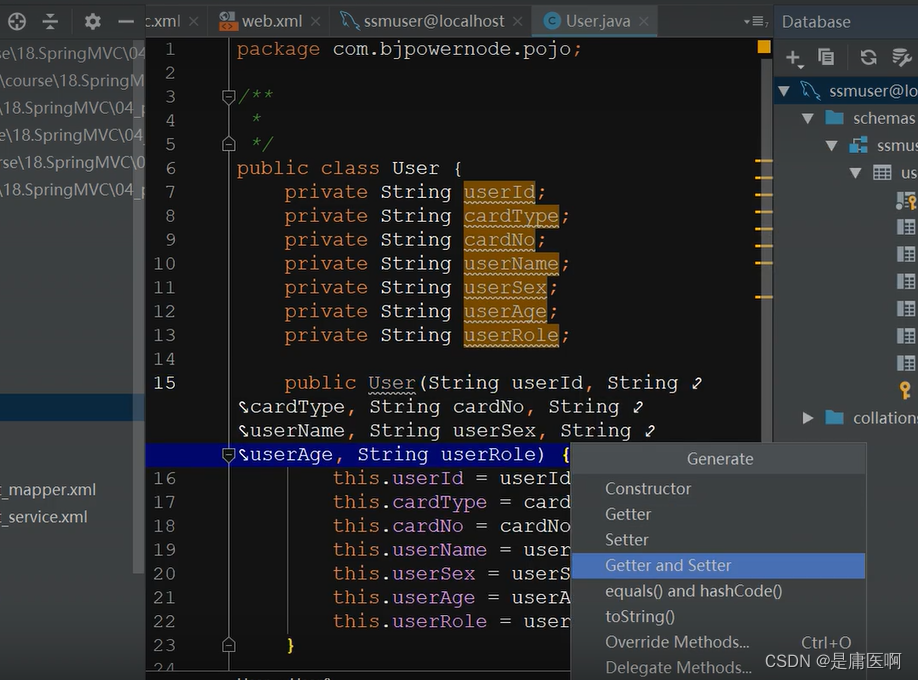Image resolution: width=918 pixels, height=680 pixels.
Task: Choose Getter and Setter in Generate menu
Action: click(x=718, y=566)
